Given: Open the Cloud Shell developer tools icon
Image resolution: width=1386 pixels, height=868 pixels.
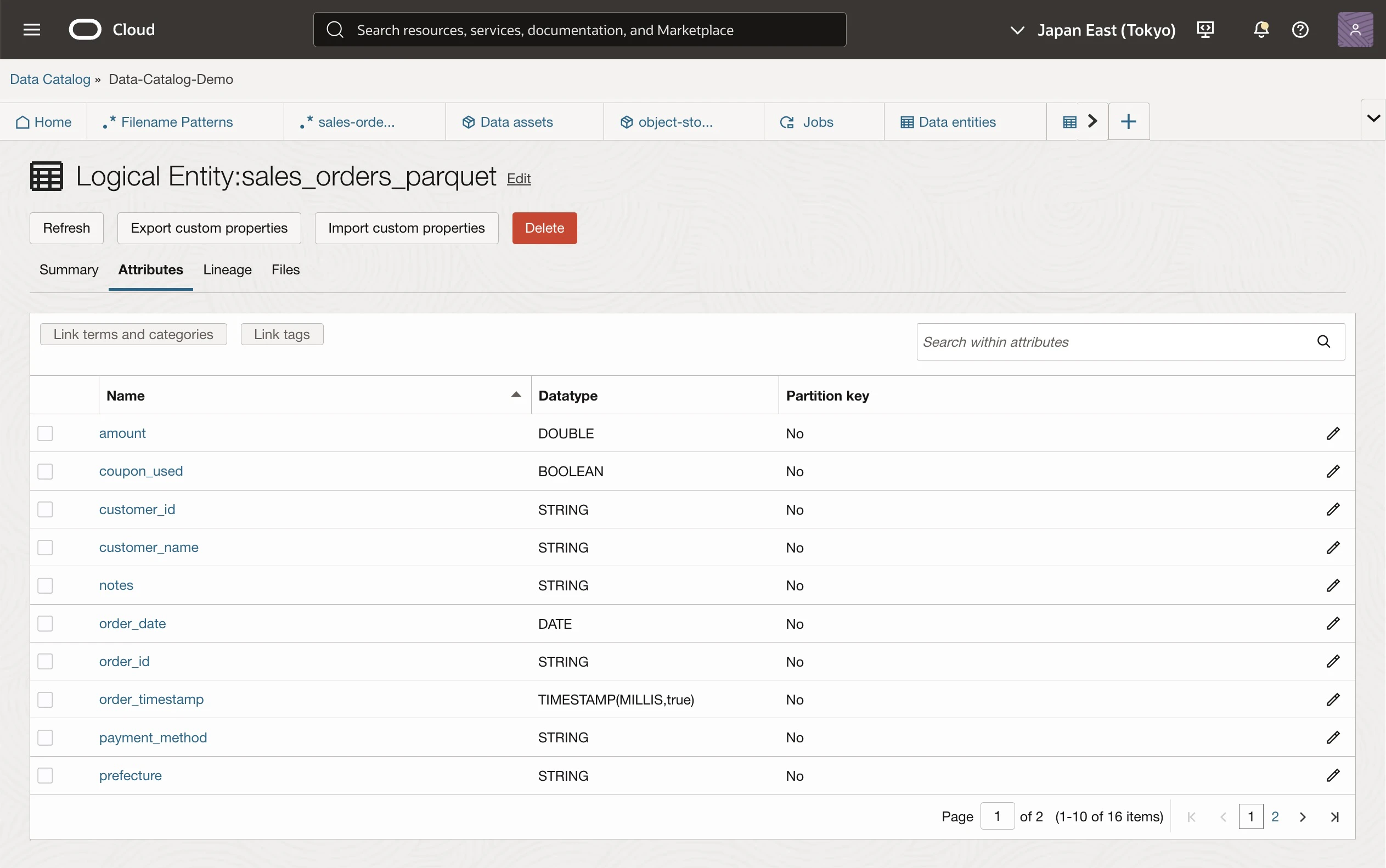Looking at the screenshot, I should (1205, 29).
